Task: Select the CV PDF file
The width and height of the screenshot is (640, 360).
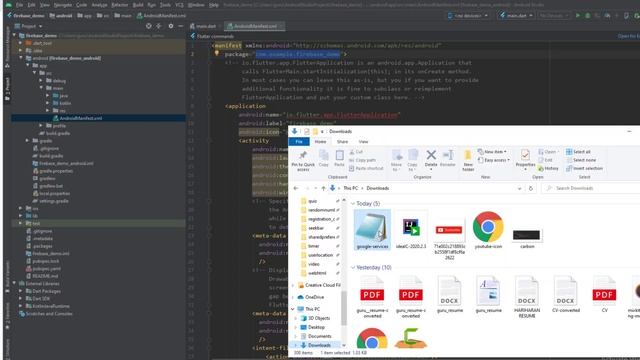Action: pos(604,294)
